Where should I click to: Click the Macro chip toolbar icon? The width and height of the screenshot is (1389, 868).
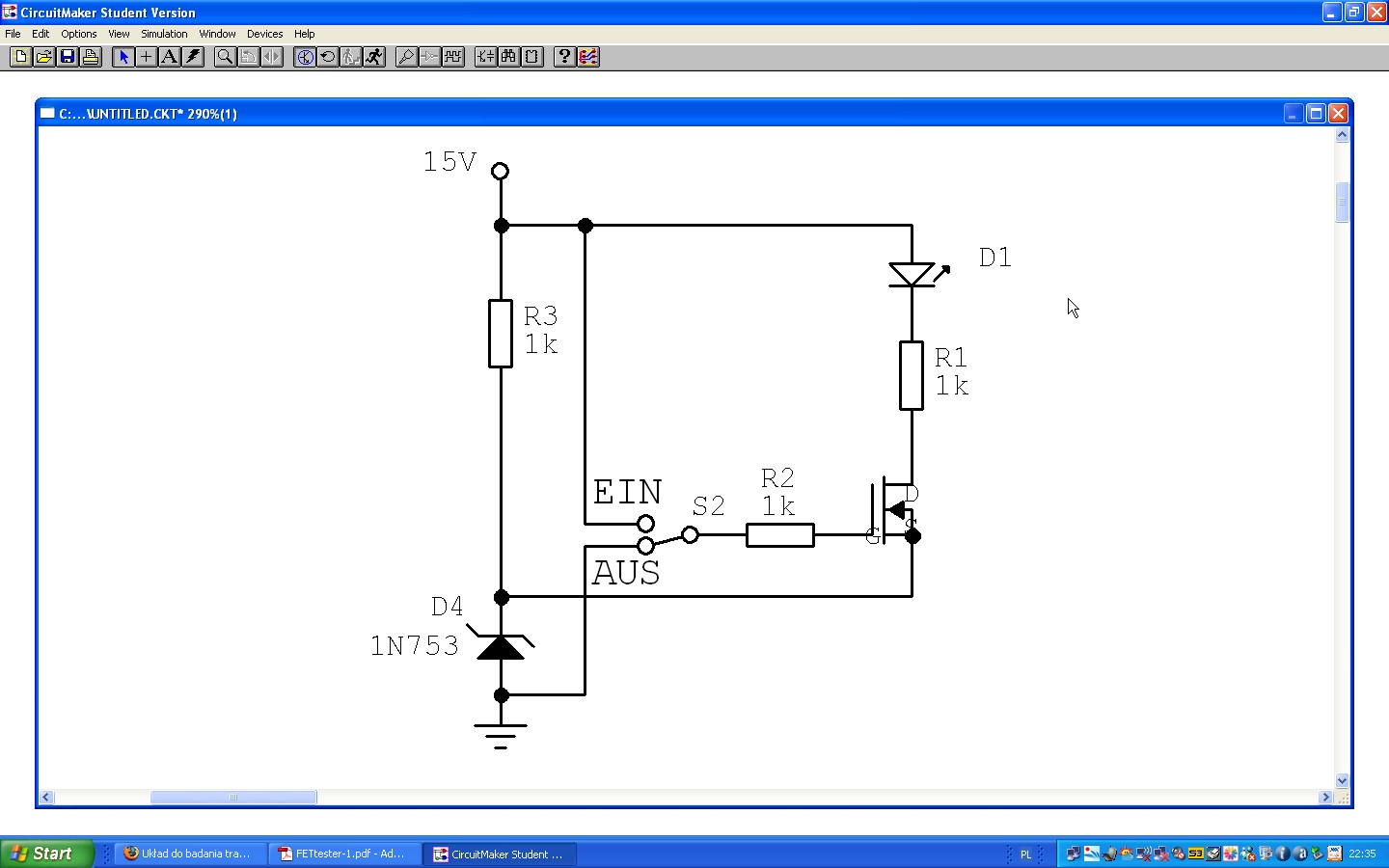[x=531, y=57]
